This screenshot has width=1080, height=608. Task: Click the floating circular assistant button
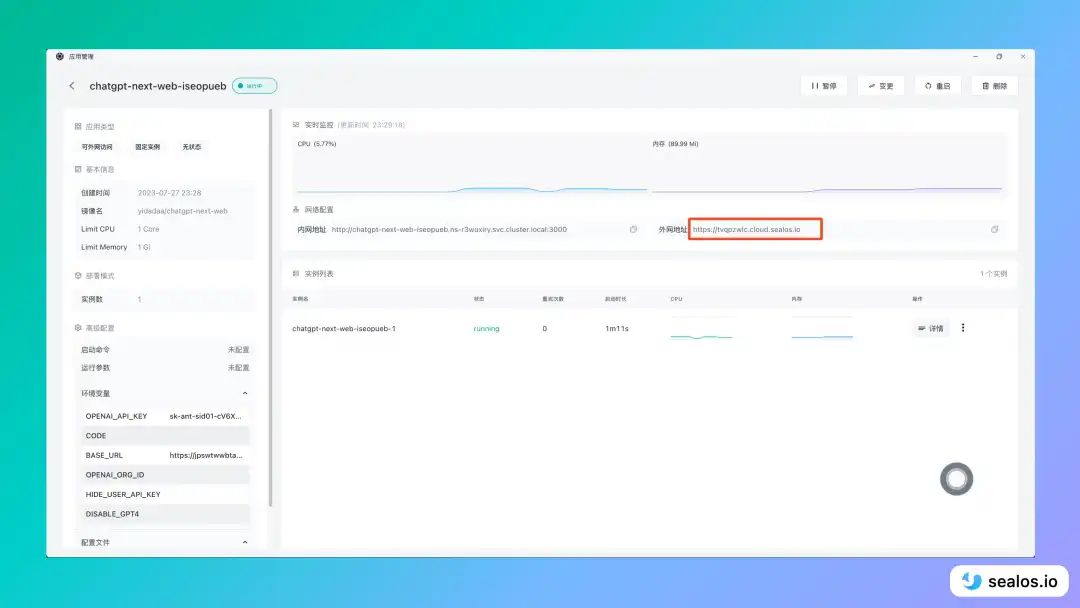point(956,479)
